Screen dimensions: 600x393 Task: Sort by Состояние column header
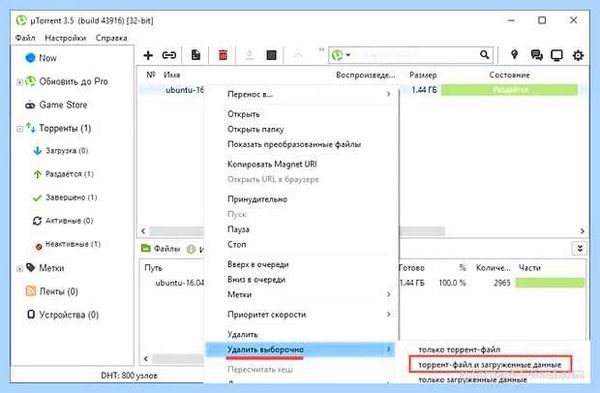pyautogui.click(x=509, y=75)
